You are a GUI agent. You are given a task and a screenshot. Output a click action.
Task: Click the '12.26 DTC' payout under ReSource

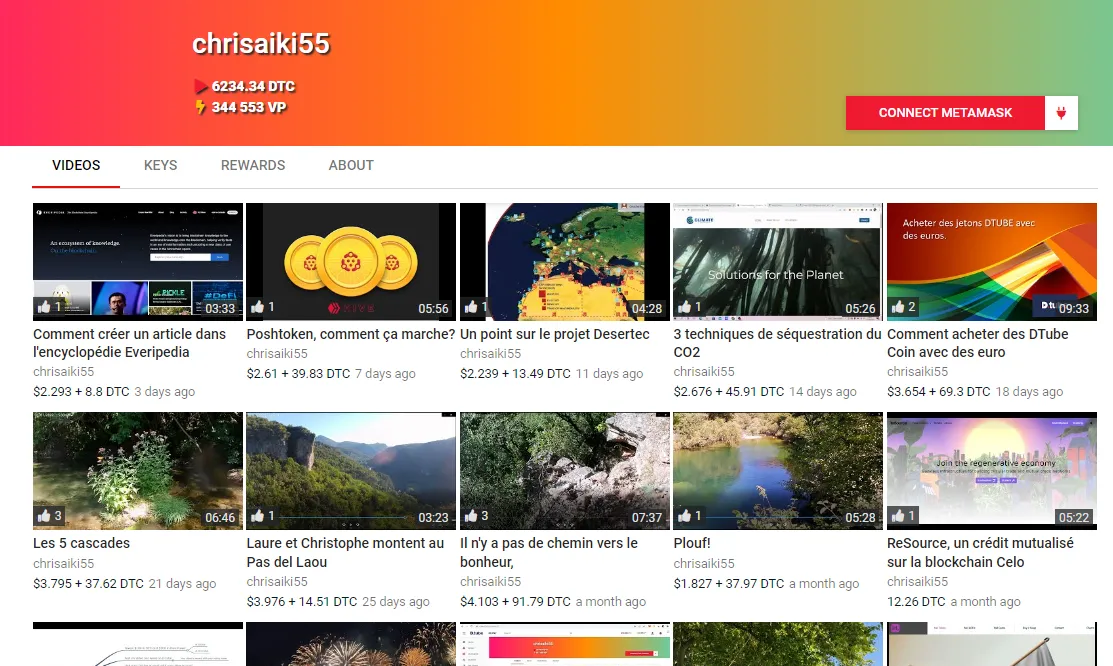(x=916, y=601)
